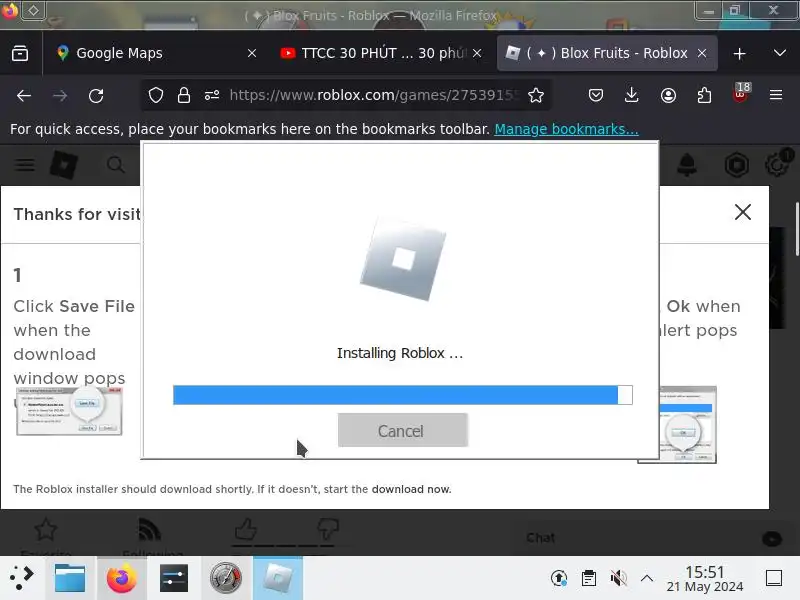Viewport: 800px width, 600px height.
Task: Click the Installing Roblox progress bar
Action: click(403, 395)
